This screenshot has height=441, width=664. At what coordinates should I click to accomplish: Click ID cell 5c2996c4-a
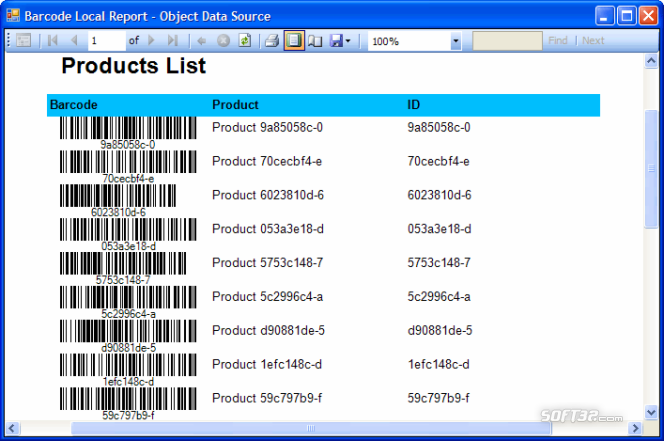tap(439, 297)
